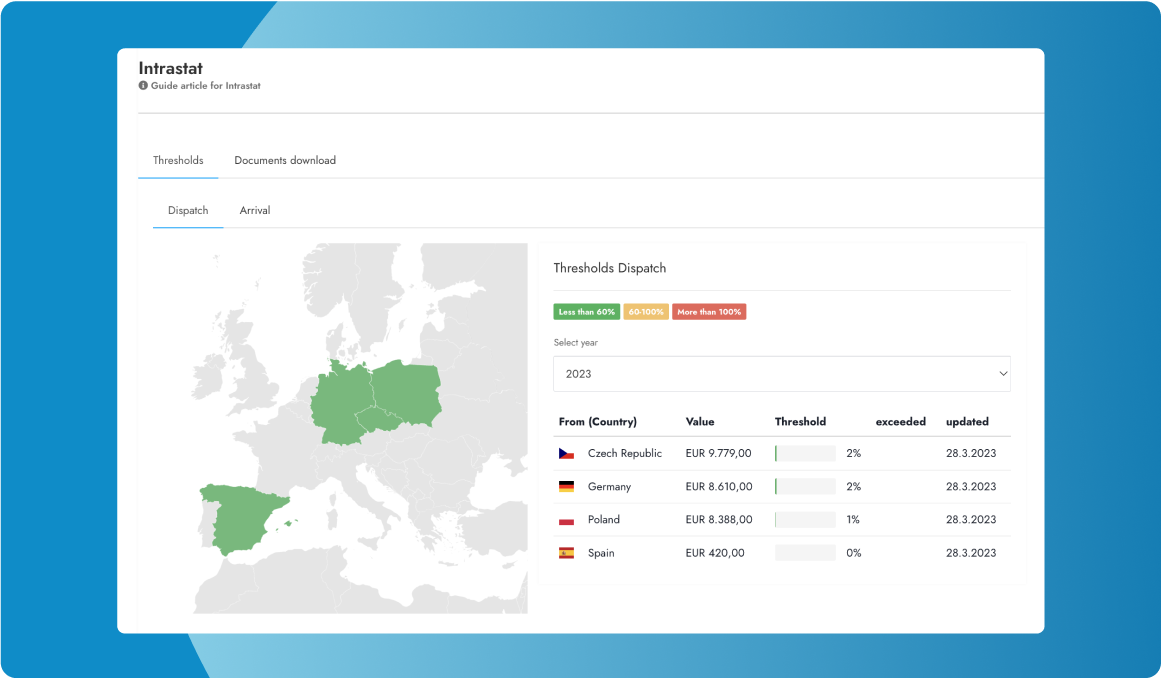
Task: Select the Dispatch sub-tab
Action: coord(188,211)
